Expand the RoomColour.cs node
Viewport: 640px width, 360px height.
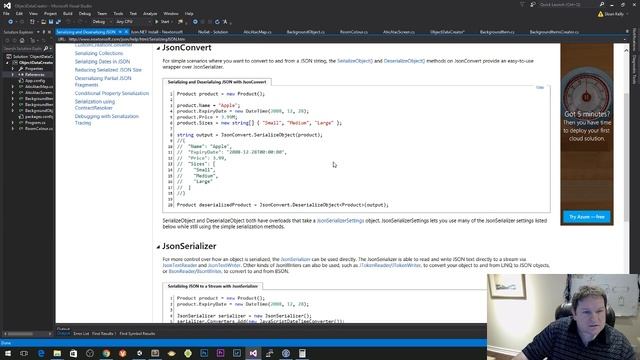[x=13, y=129]
